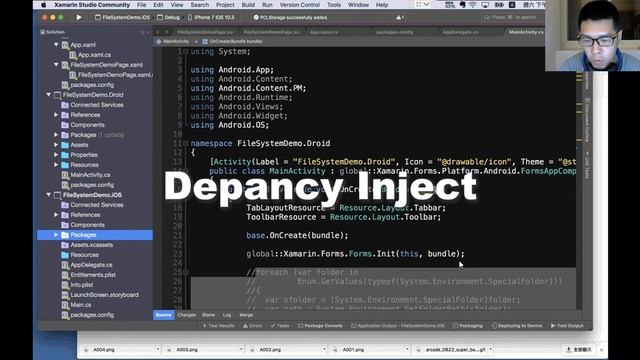The width and height of the screenshot is (640, 360).
Task: Open the Debug configuration selector
Action: (169, 18)
